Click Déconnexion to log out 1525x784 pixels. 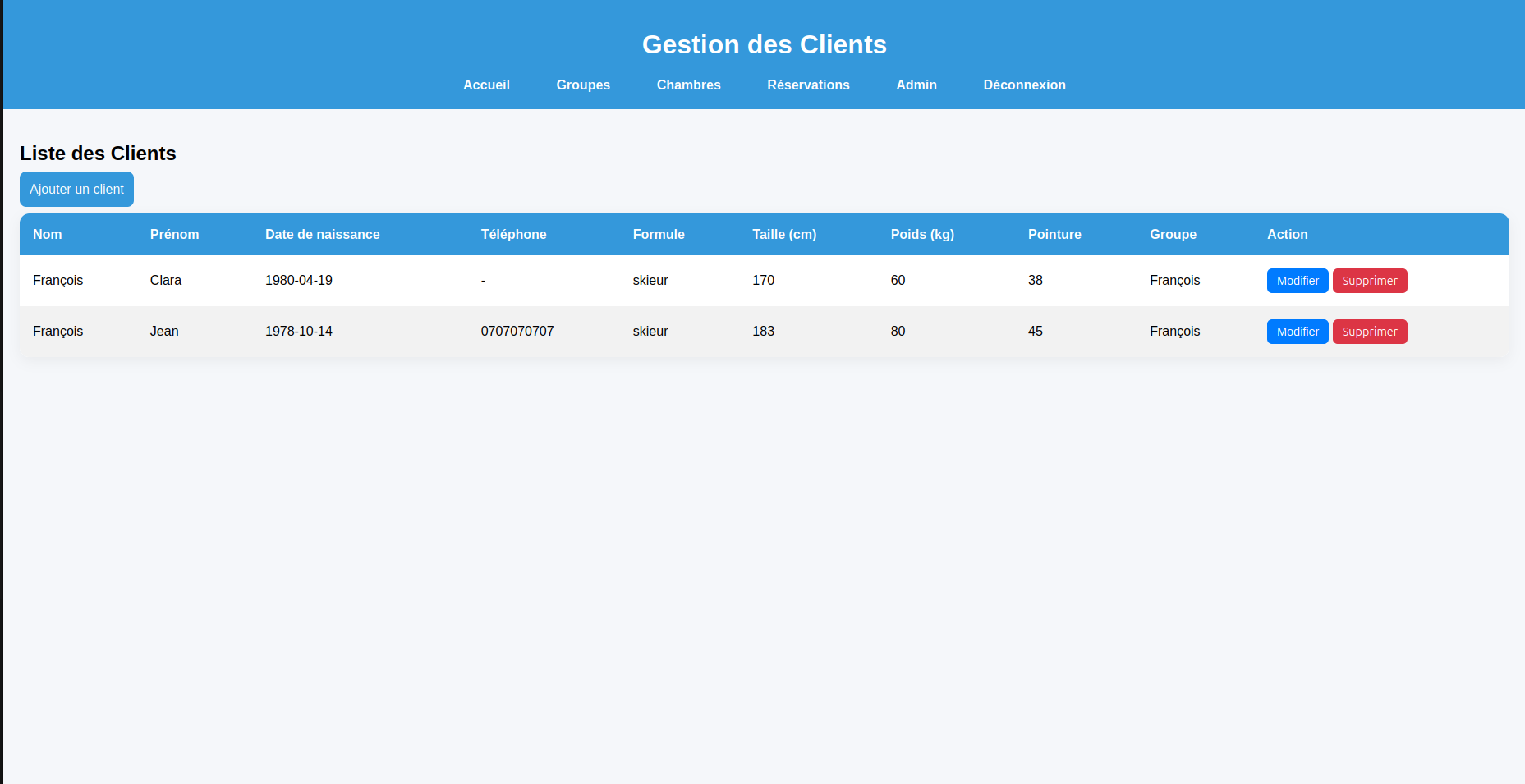click(x=1024, y=85)
